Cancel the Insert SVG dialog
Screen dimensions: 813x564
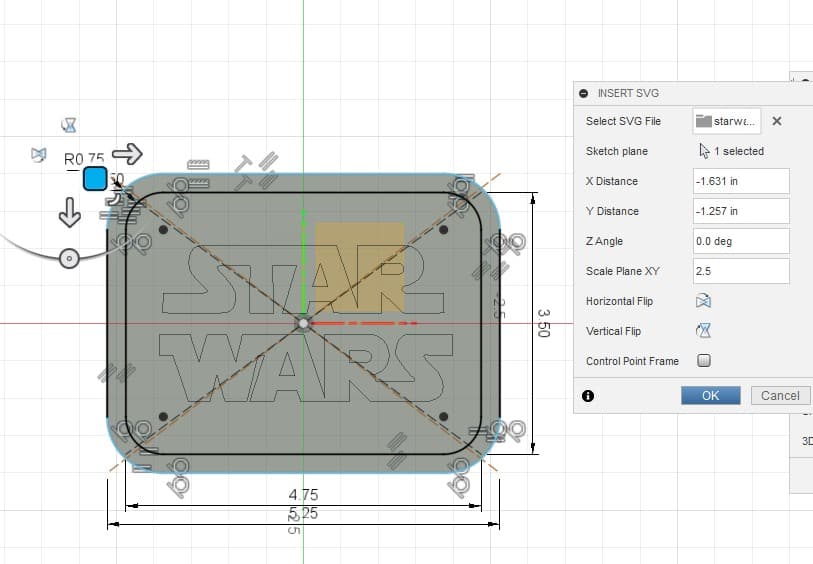click(780, 396)
